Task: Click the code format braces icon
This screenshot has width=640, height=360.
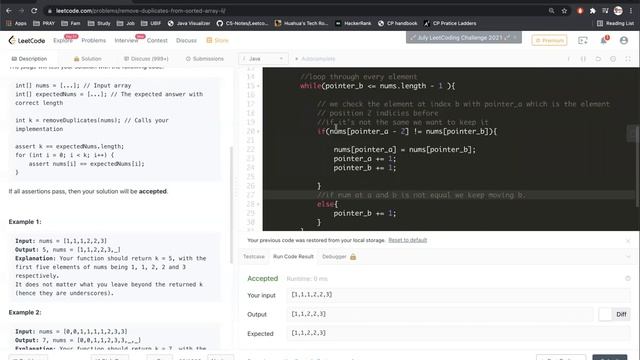Action: tap(583, 59)
